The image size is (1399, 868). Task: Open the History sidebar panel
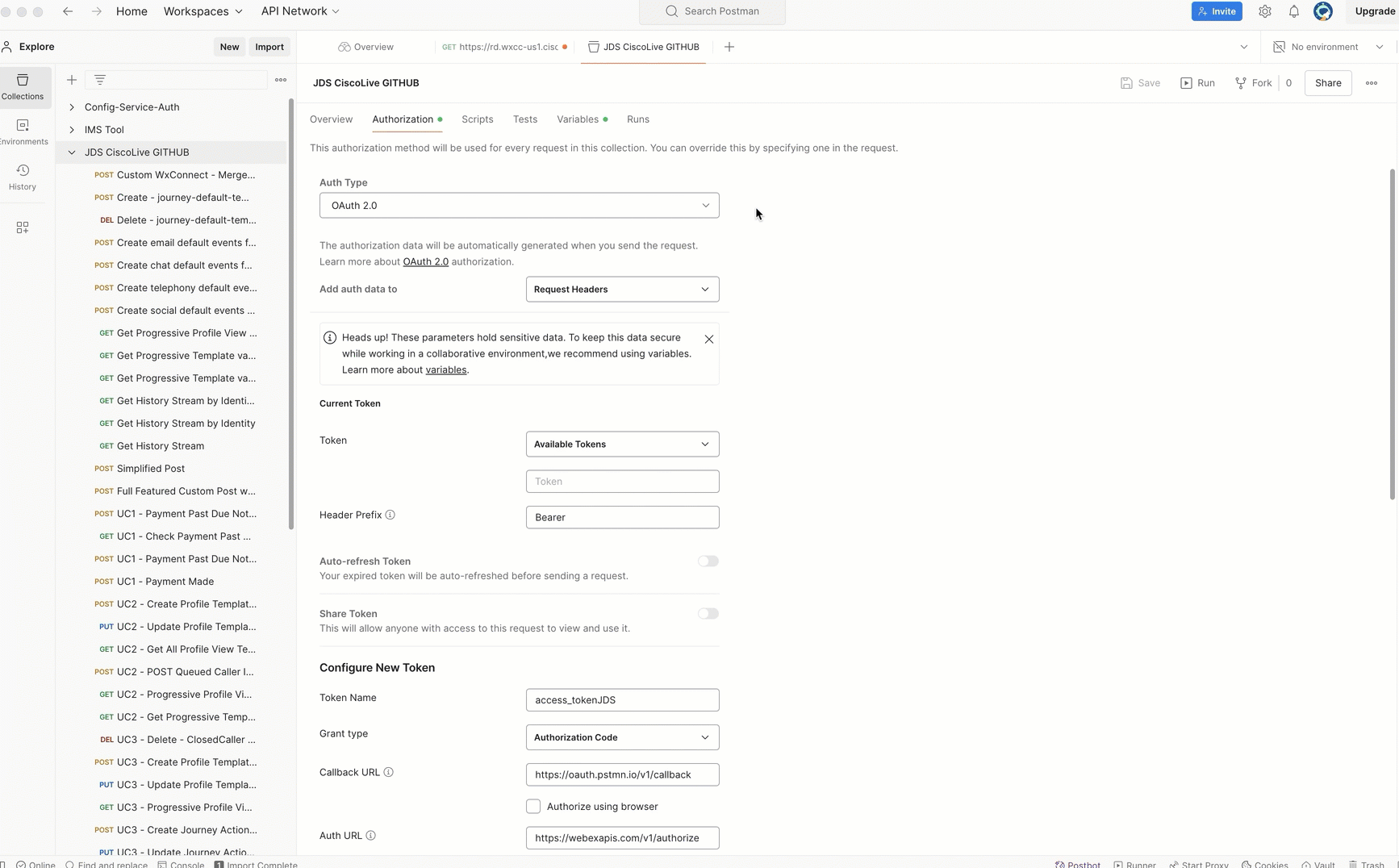tap(23, 177)
